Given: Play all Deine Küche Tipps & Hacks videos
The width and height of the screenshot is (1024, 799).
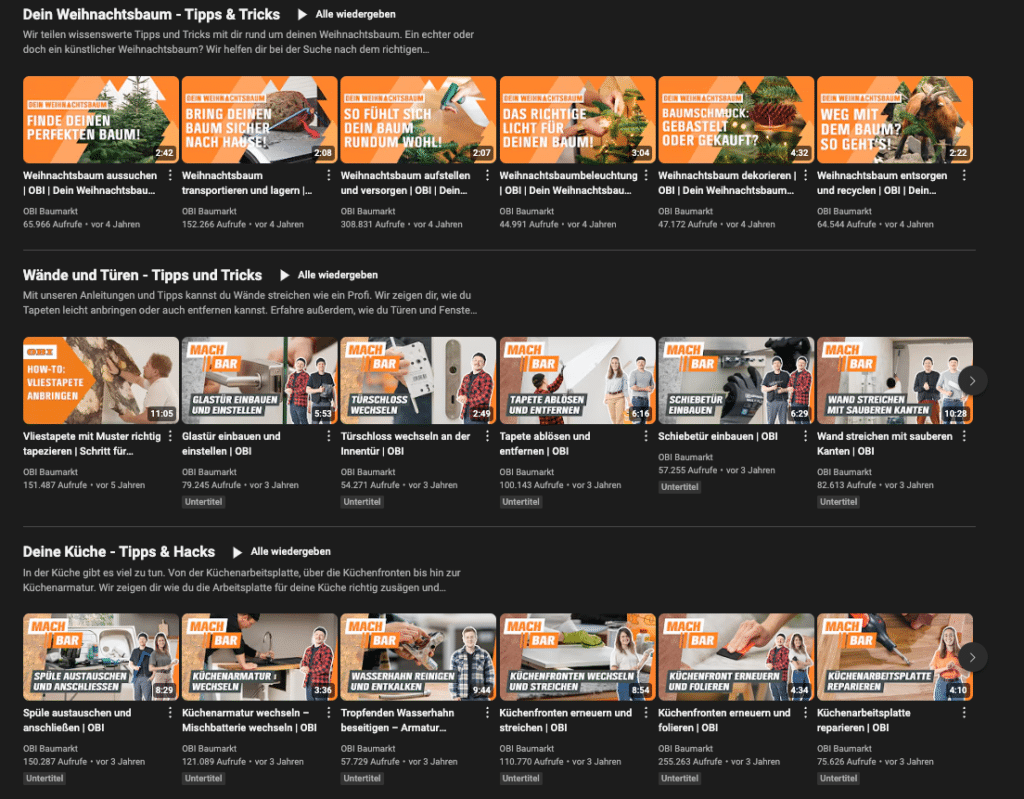Looking at the screenshot, I should (282, 552).
